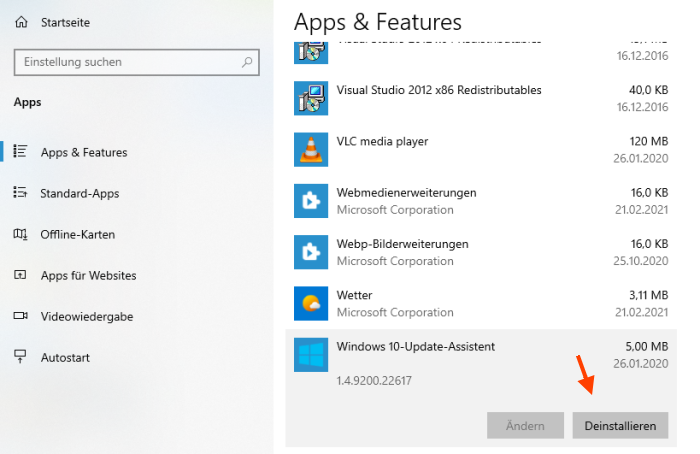
Task: Select the Wetter app list entry
Action: point(480,303)
